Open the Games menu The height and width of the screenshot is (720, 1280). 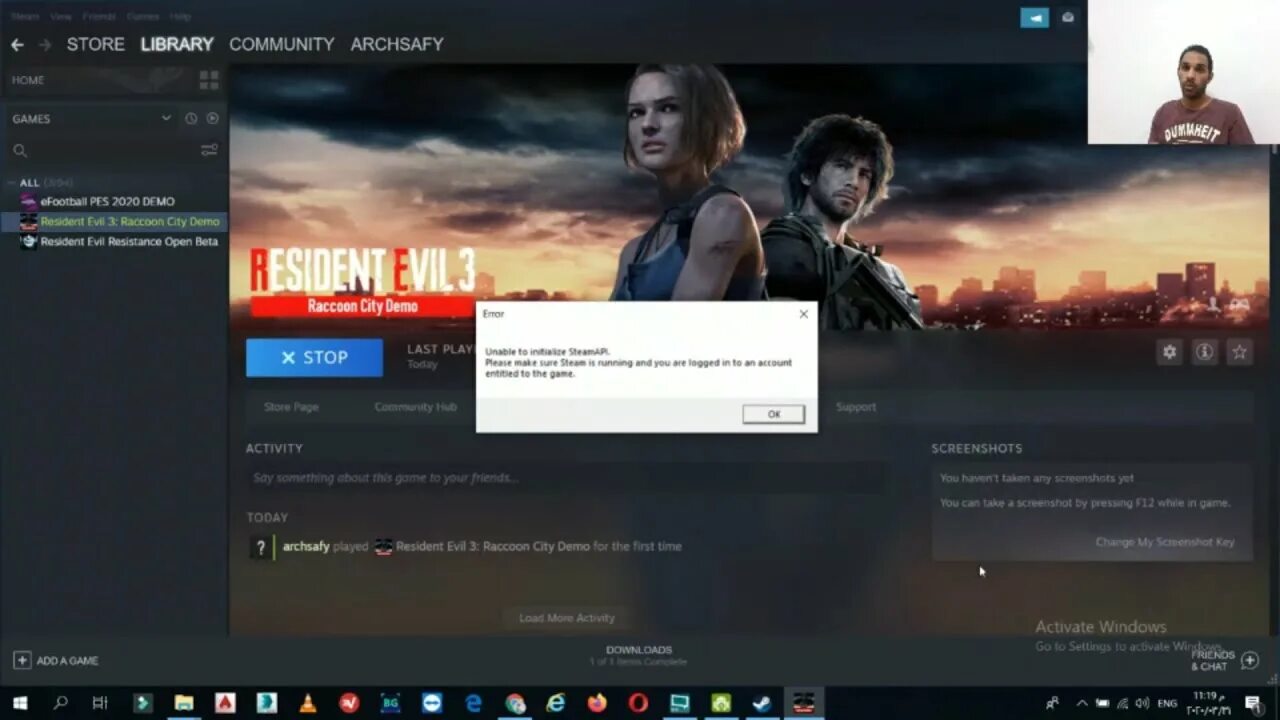142,17
